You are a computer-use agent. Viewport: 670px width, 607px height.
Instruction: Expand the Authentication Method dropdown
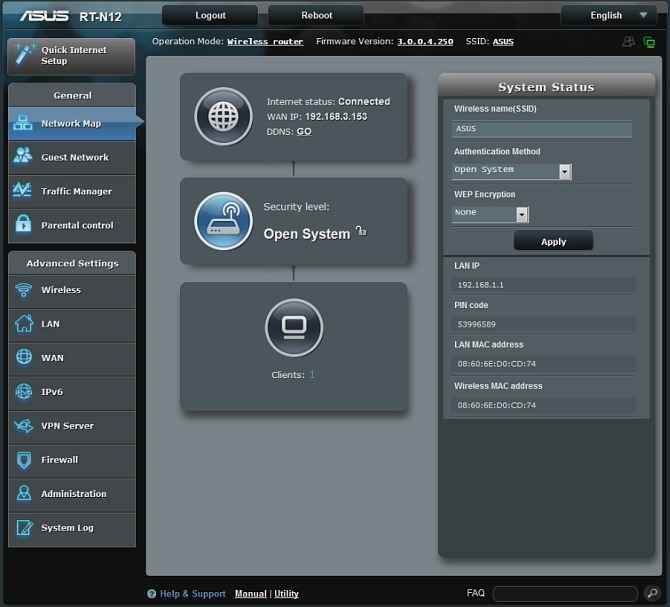tap(565, 171)
